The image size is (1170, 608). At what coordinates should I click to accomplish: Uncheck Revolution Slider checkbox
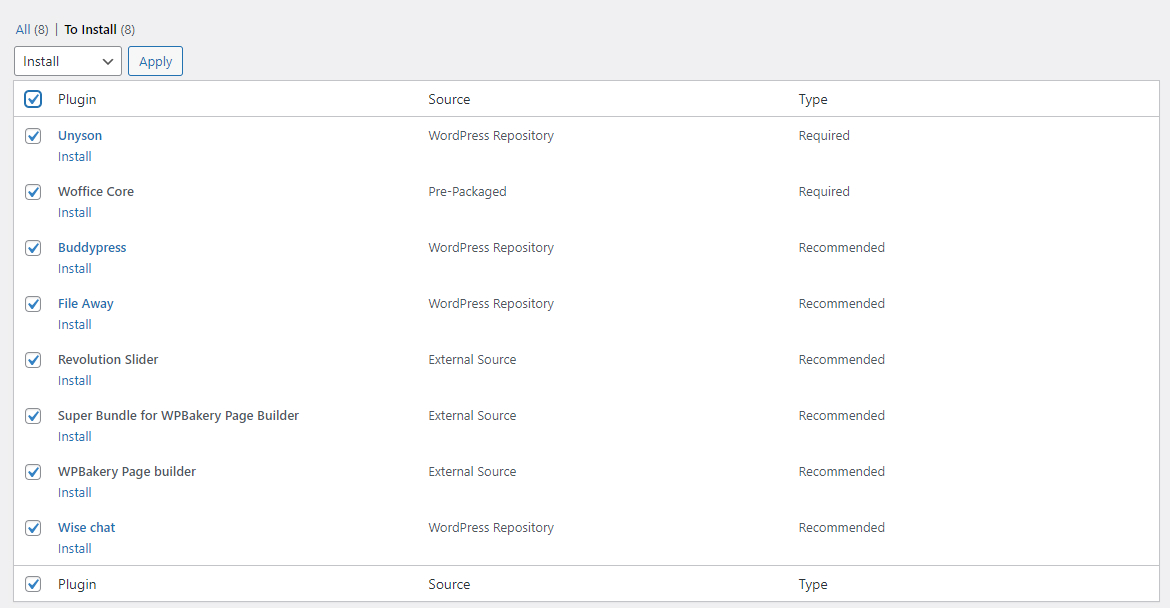[x=33, y=360]
